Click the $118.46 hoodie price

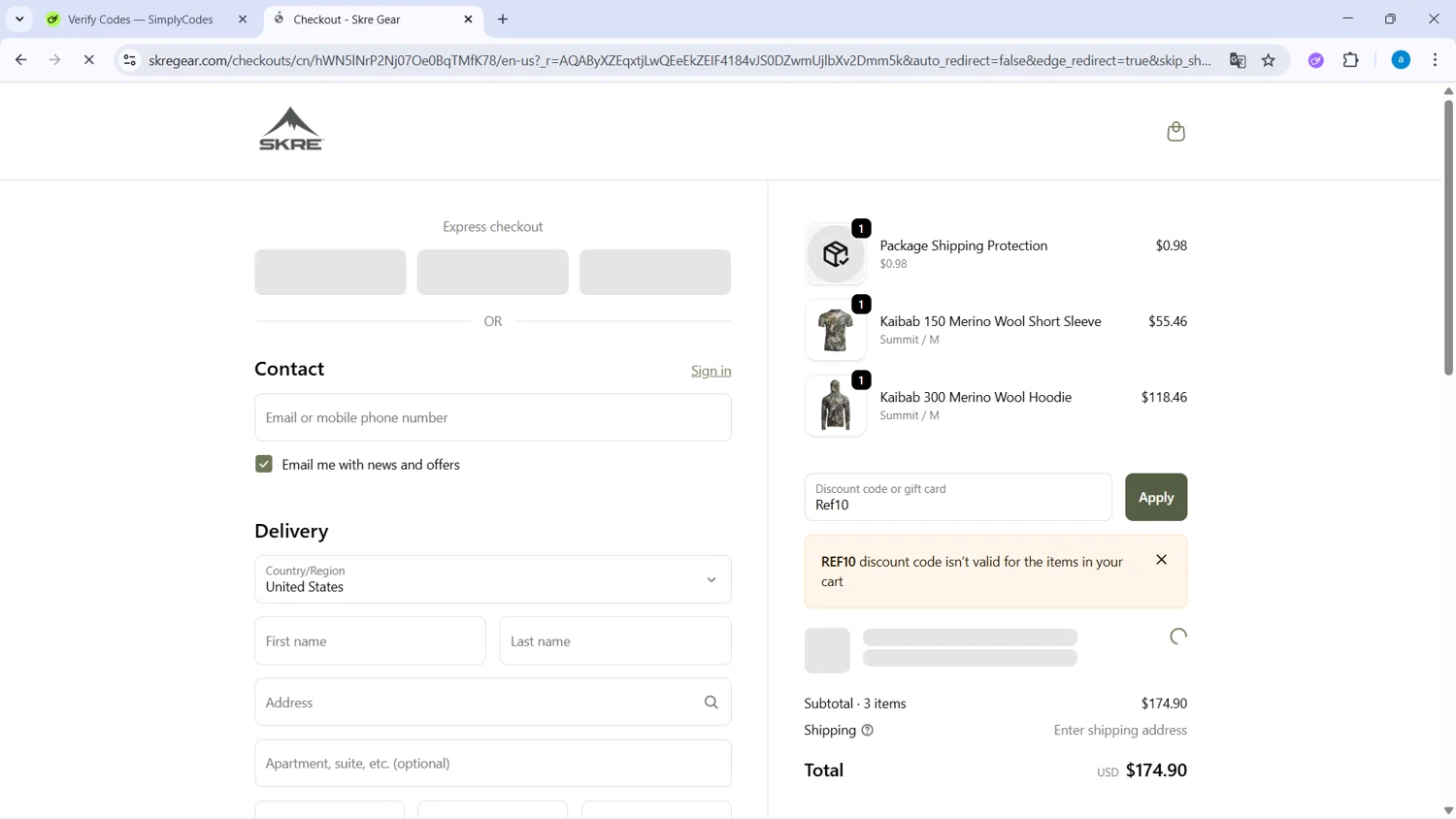point(1164,397)
